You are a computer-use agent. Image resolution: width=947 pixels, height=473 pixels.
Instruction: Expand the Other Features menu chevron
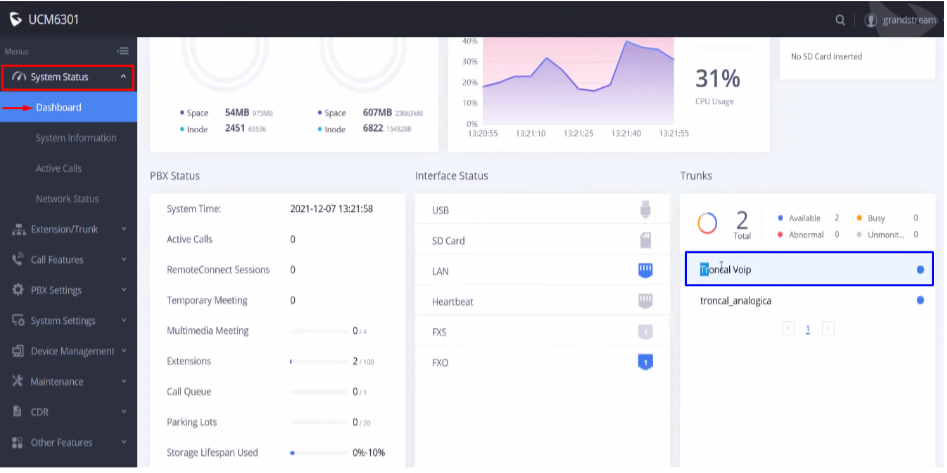pyautogui.click(x=124, y=442)
